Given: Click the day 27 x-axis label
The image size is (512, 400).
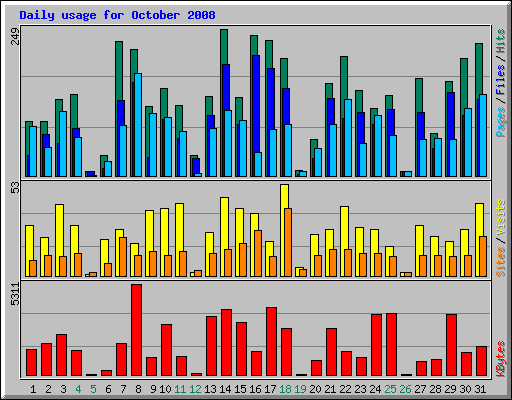Looking at the screenshot, I should pos(420,389).
